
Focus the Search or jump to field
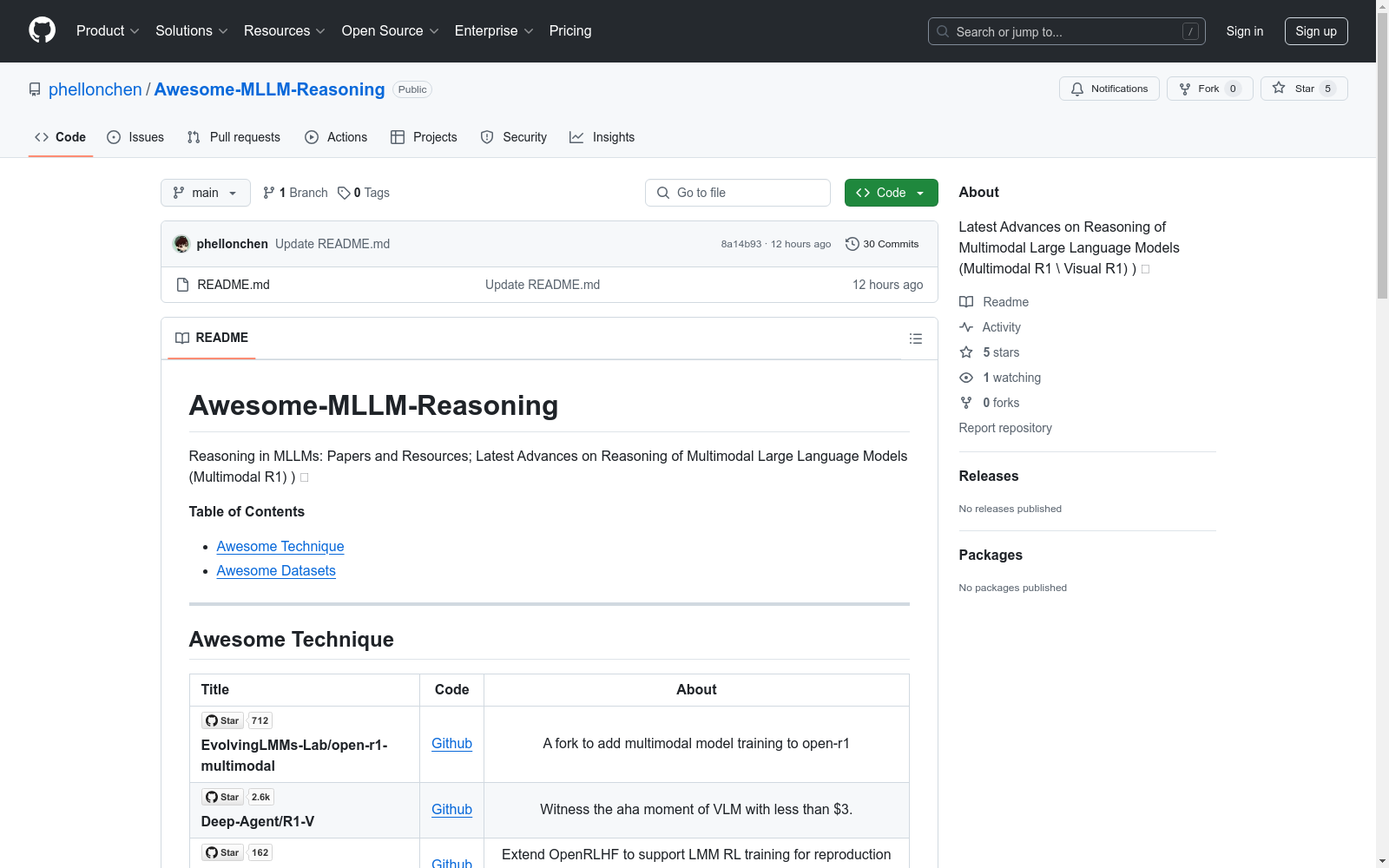tap(1066, 31)
